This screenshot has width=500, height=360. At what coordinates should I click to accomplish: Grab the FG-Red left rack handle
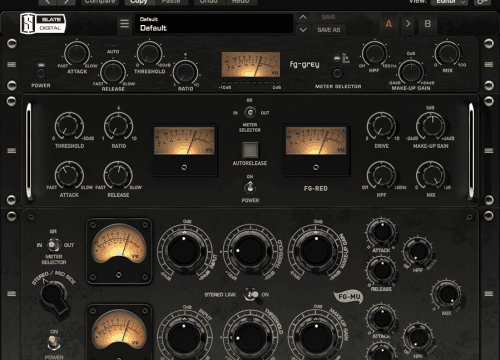tap(12, 151)
